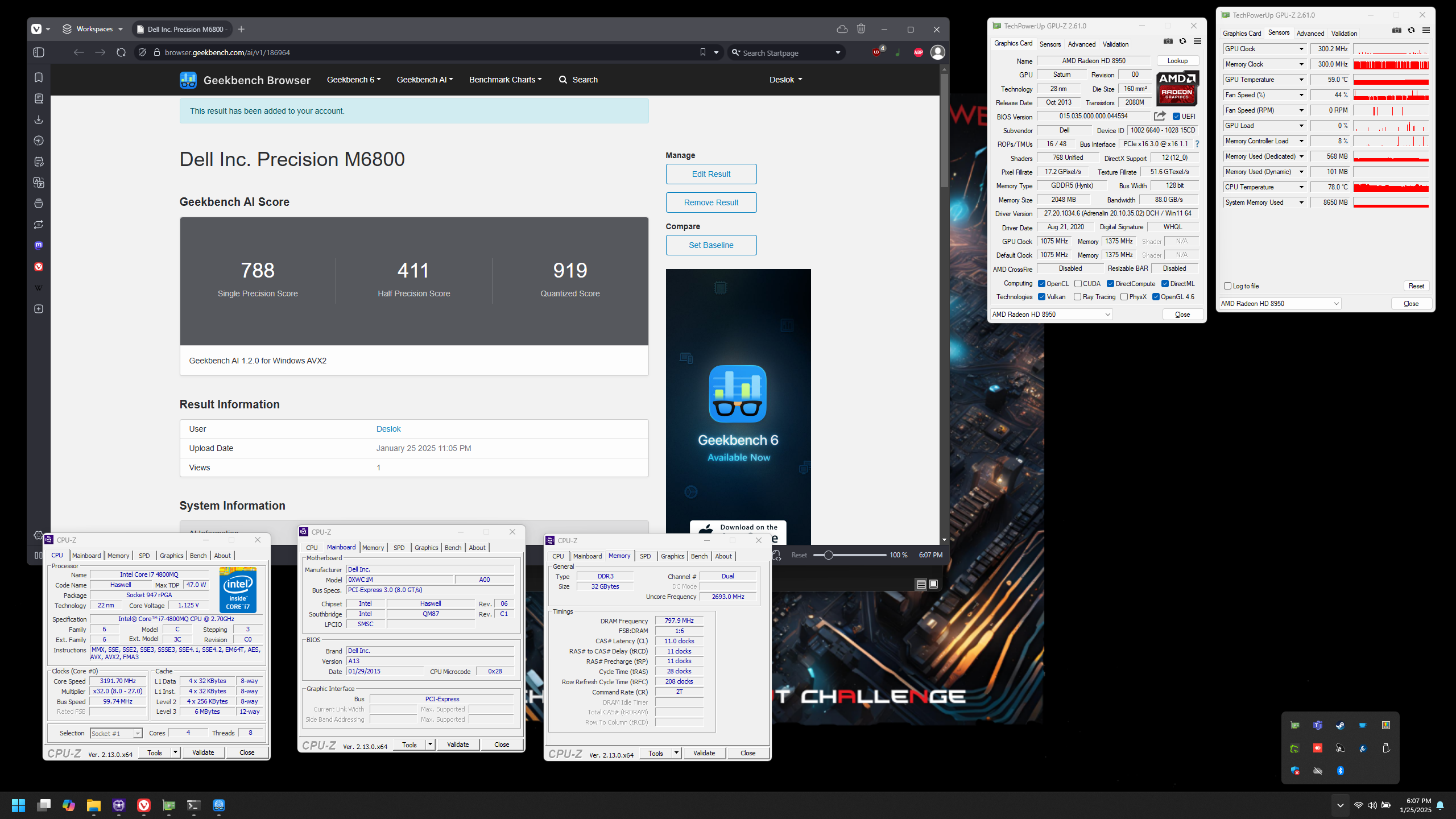
Task: Open the Vivaldi menu logo
Action: click(36, 29)
